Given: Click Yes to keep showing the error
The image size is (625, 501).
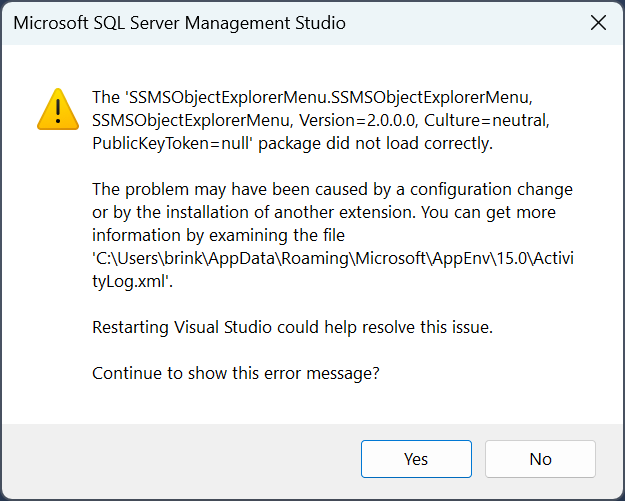Looking at the screenshot, I should tap(416, 459).
